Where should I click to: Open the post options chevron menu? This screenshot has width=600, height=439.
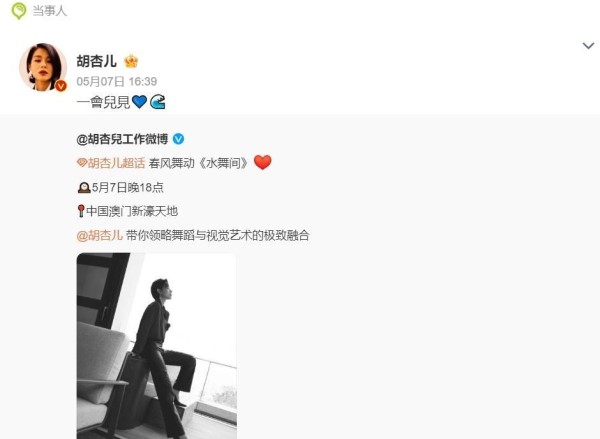[x=588, y=46]
